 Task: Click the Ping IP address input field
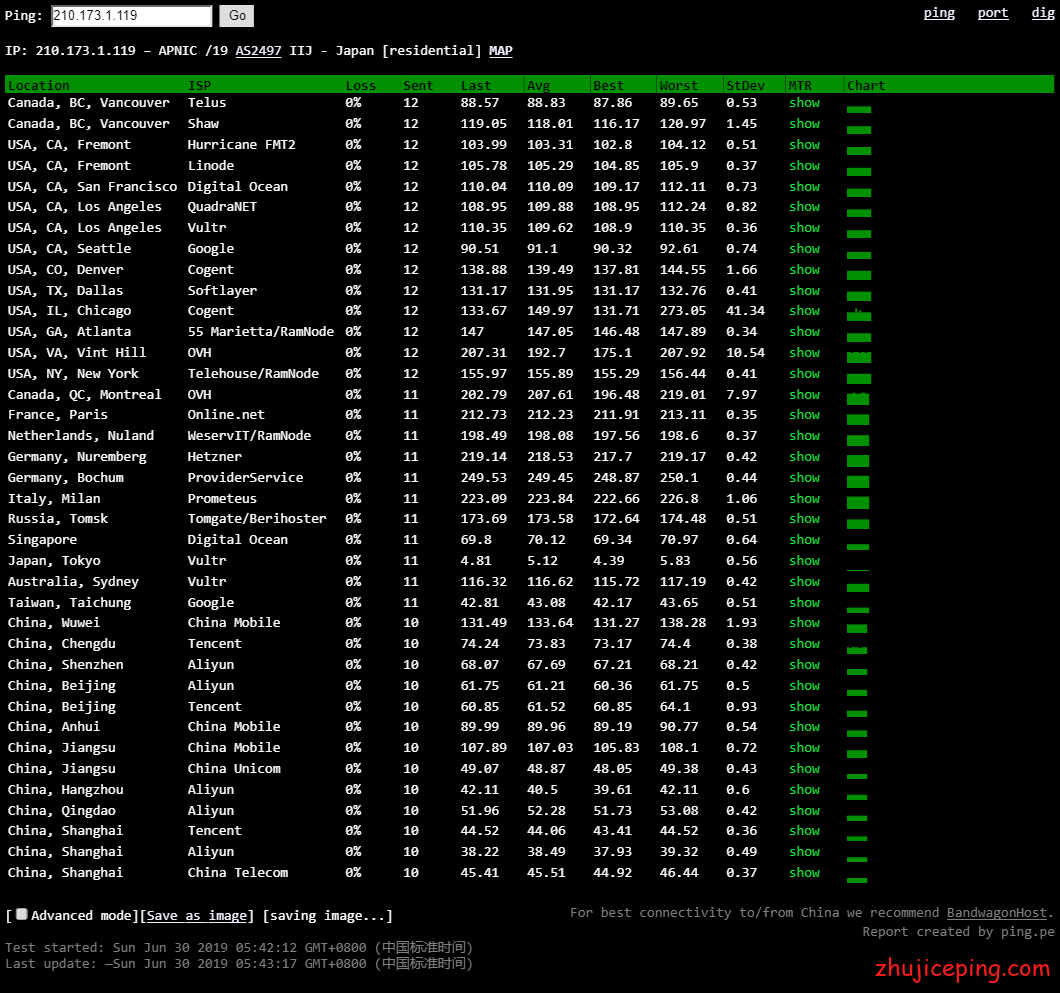[132, 16]
